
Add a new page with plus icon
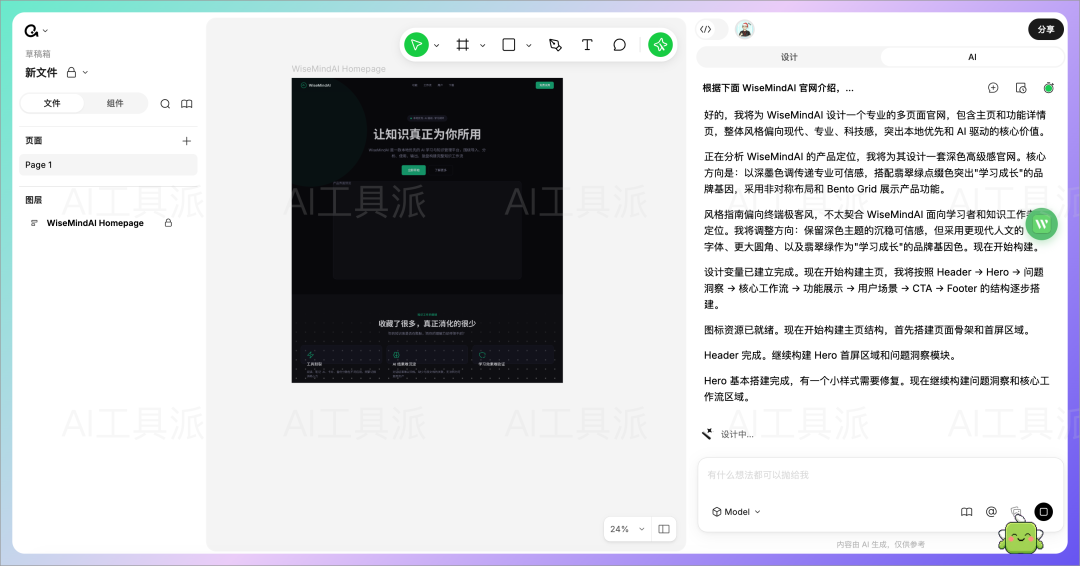tap(187, 140)
